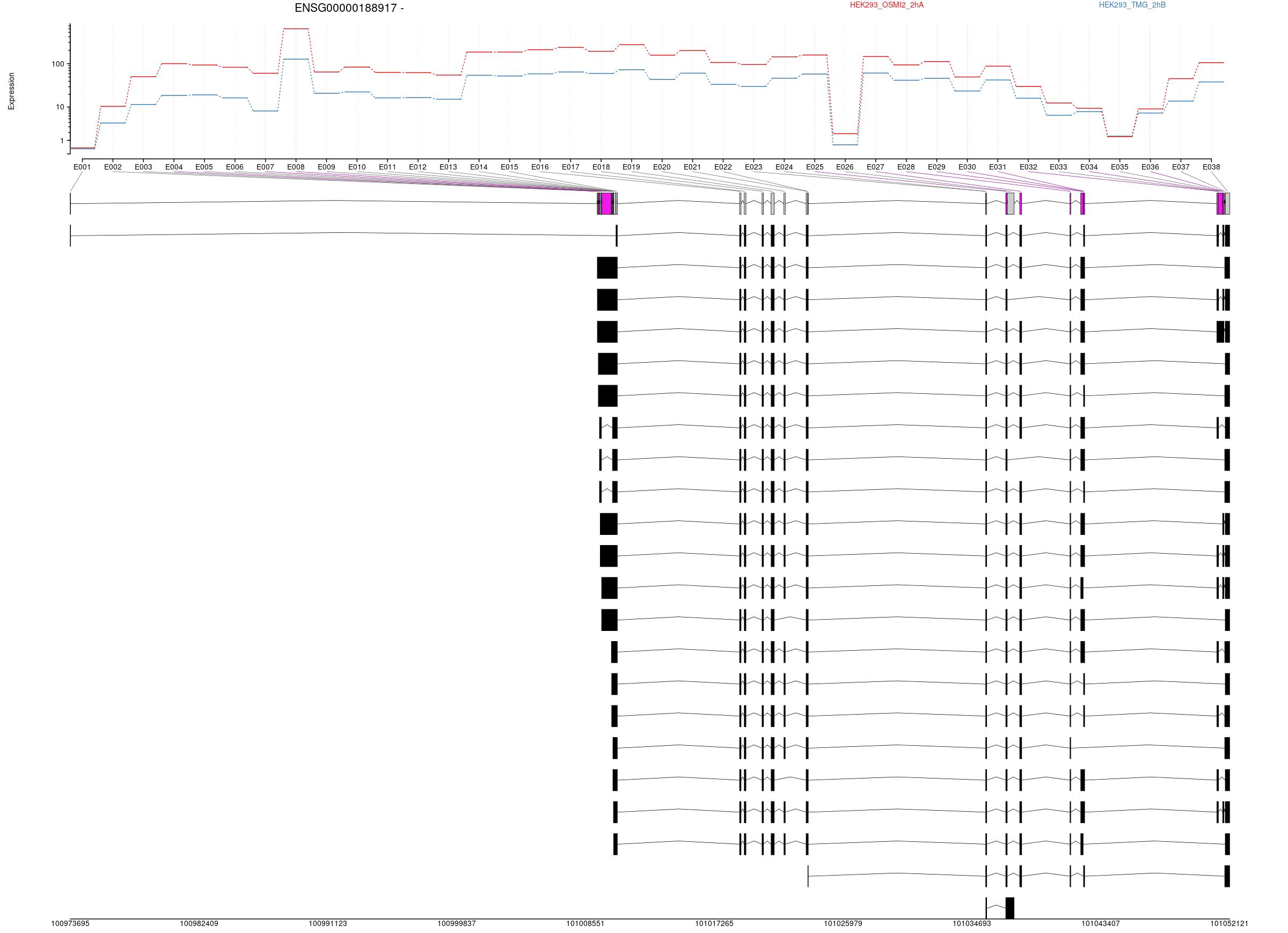The height and width of the screenshot is (933, 1288).
Task: Click the y-axis tick label 10
Action: point(60,107)
